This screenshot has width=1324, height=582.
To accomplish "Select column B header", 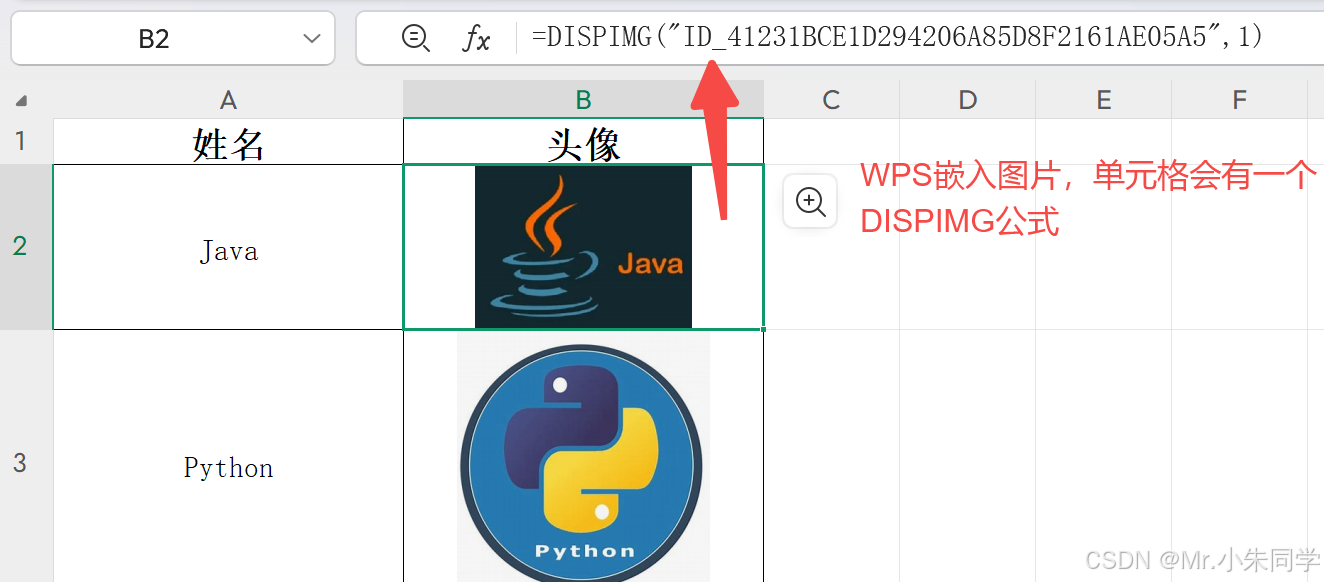I will click(x=583, y=99).
